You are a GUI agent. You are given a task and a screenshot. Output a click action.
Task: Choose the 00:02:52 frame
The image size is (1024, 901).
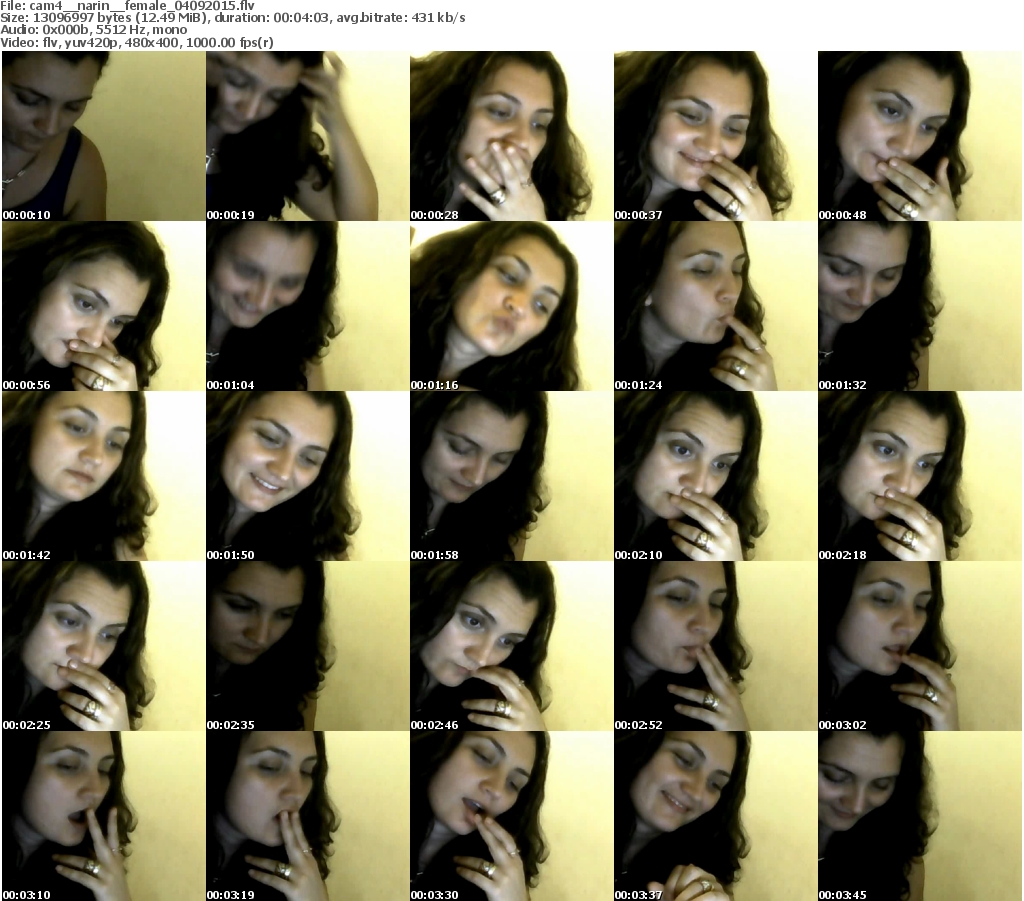point(715,646)
